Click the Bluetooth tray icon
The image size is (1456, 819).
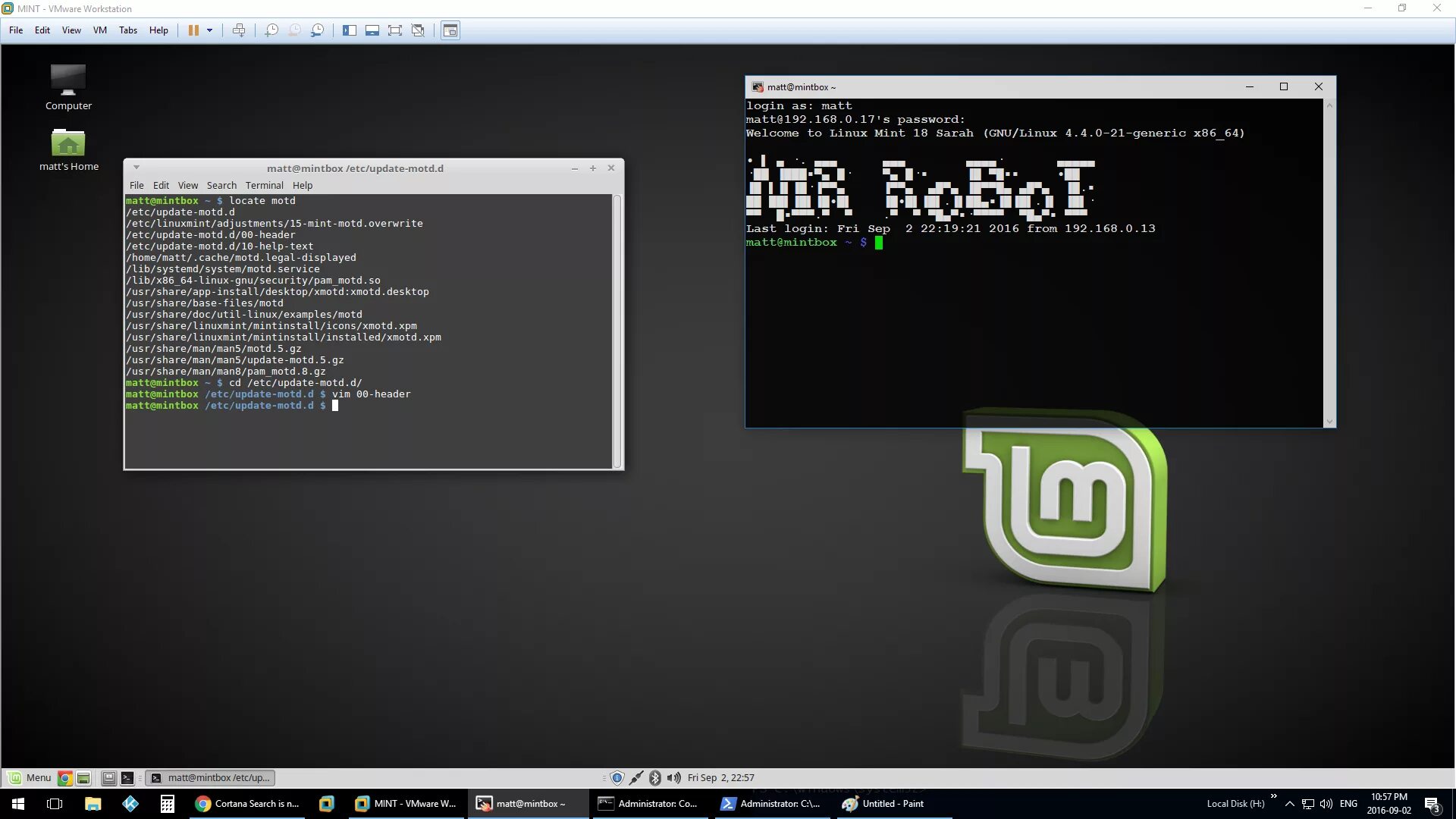(x=655, y=777)
